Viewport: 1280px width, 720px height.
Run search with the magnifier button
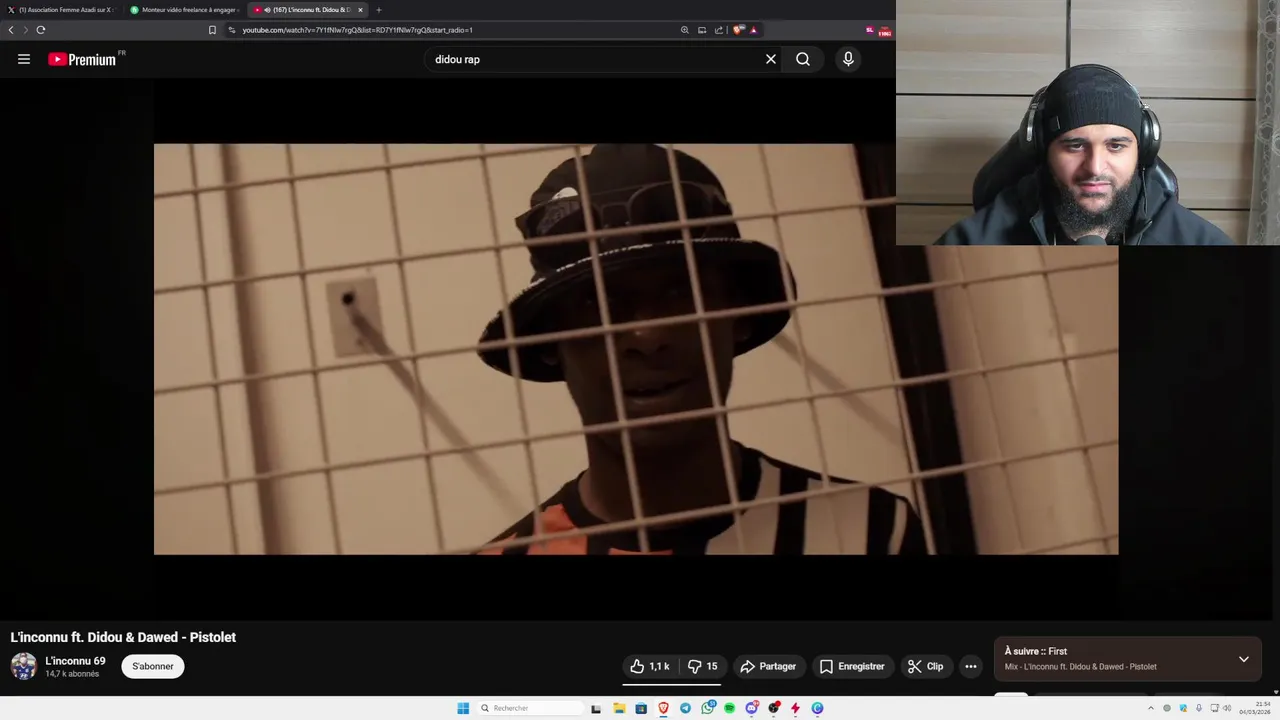click(x=803, y=59)
